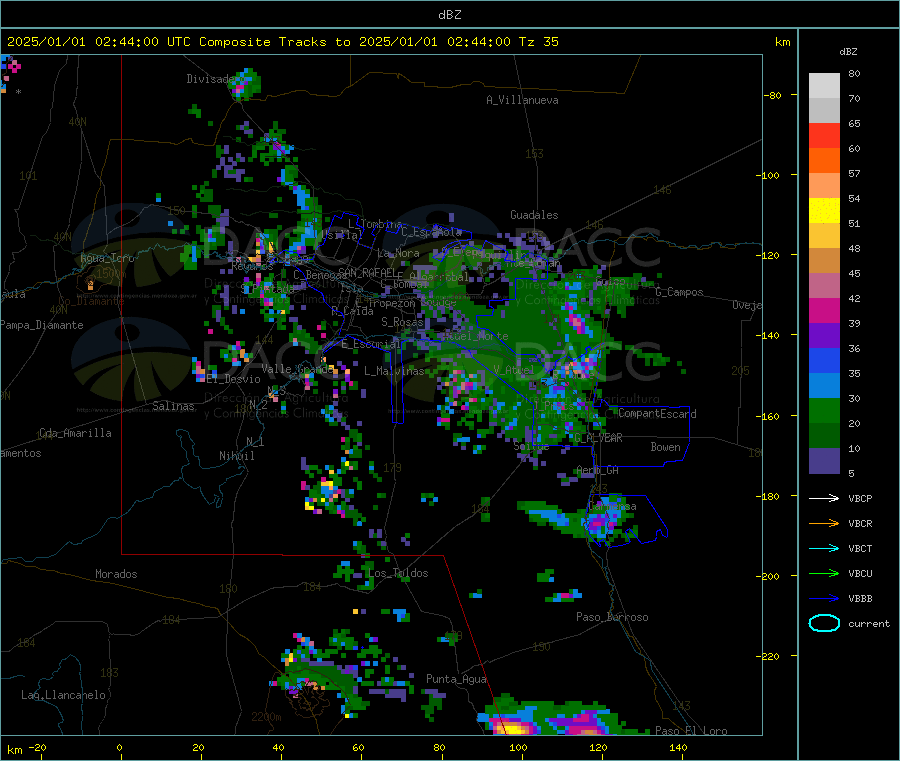900x761 pixels.
Task: Click the 'Bowen' place label
Action: tap(665, 447)
